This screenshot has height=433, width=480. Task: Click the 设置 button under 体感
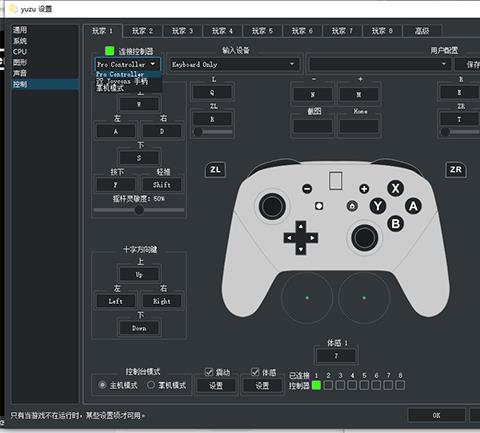[262, 386]
